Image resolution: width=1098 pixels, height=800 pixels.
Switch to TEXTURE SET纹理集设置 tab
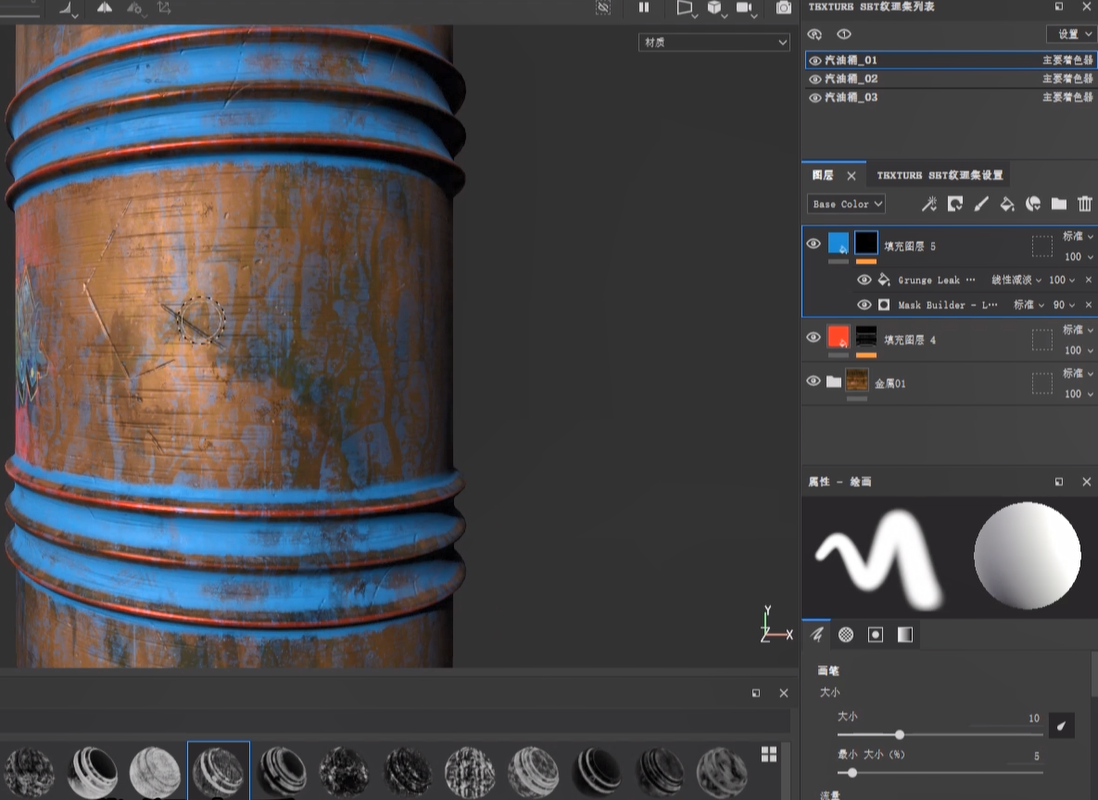pos(939,175)
